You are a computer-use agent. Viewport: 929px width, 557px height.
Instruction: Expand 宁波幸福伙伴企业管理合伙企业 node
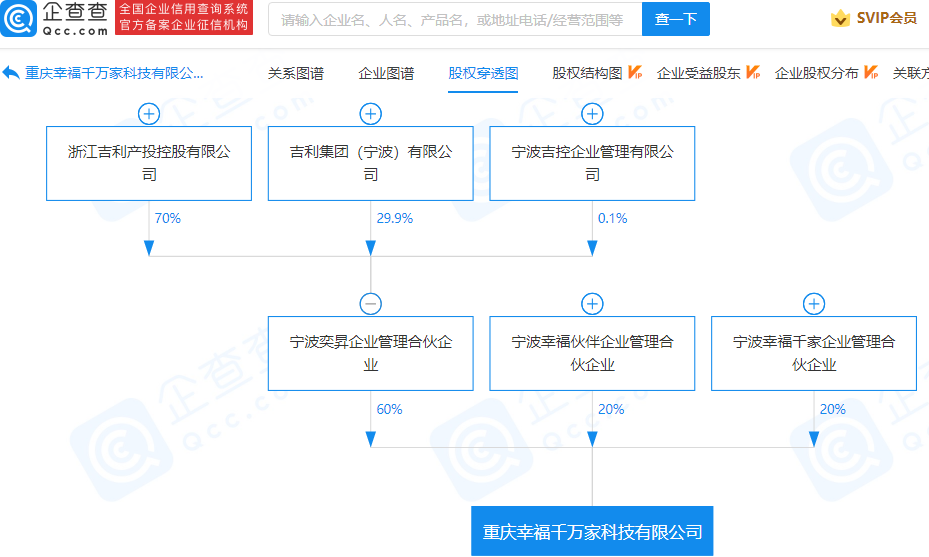tap(592, 304)
